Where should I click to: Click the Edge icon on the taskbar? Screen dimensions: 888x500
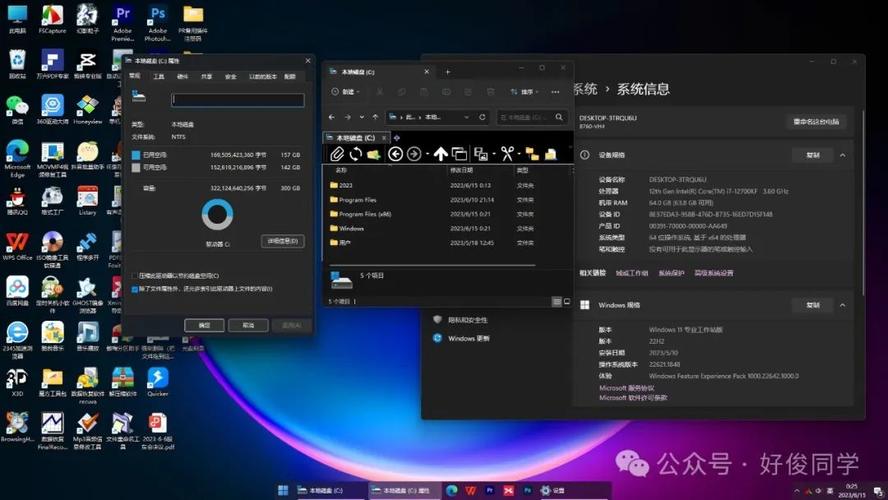tap(451, 490)
